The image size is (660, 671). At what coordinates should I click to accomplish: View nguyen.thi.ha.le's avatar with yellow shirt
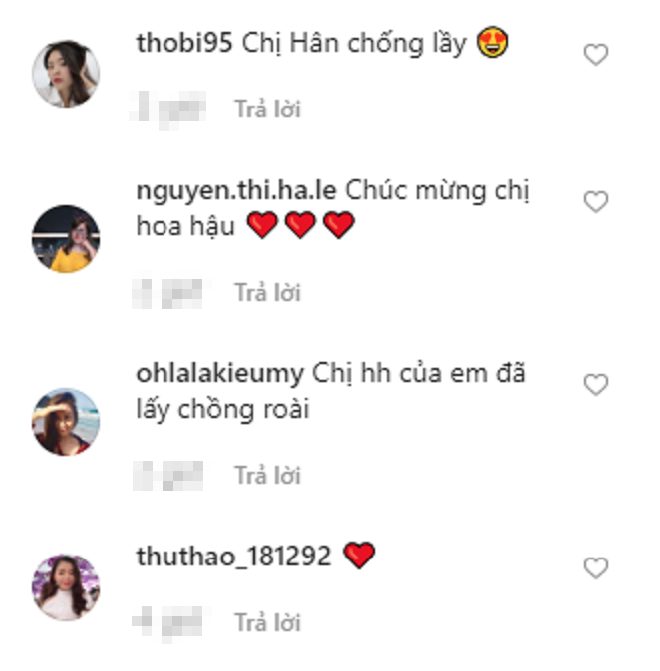(x=66, y=239)
